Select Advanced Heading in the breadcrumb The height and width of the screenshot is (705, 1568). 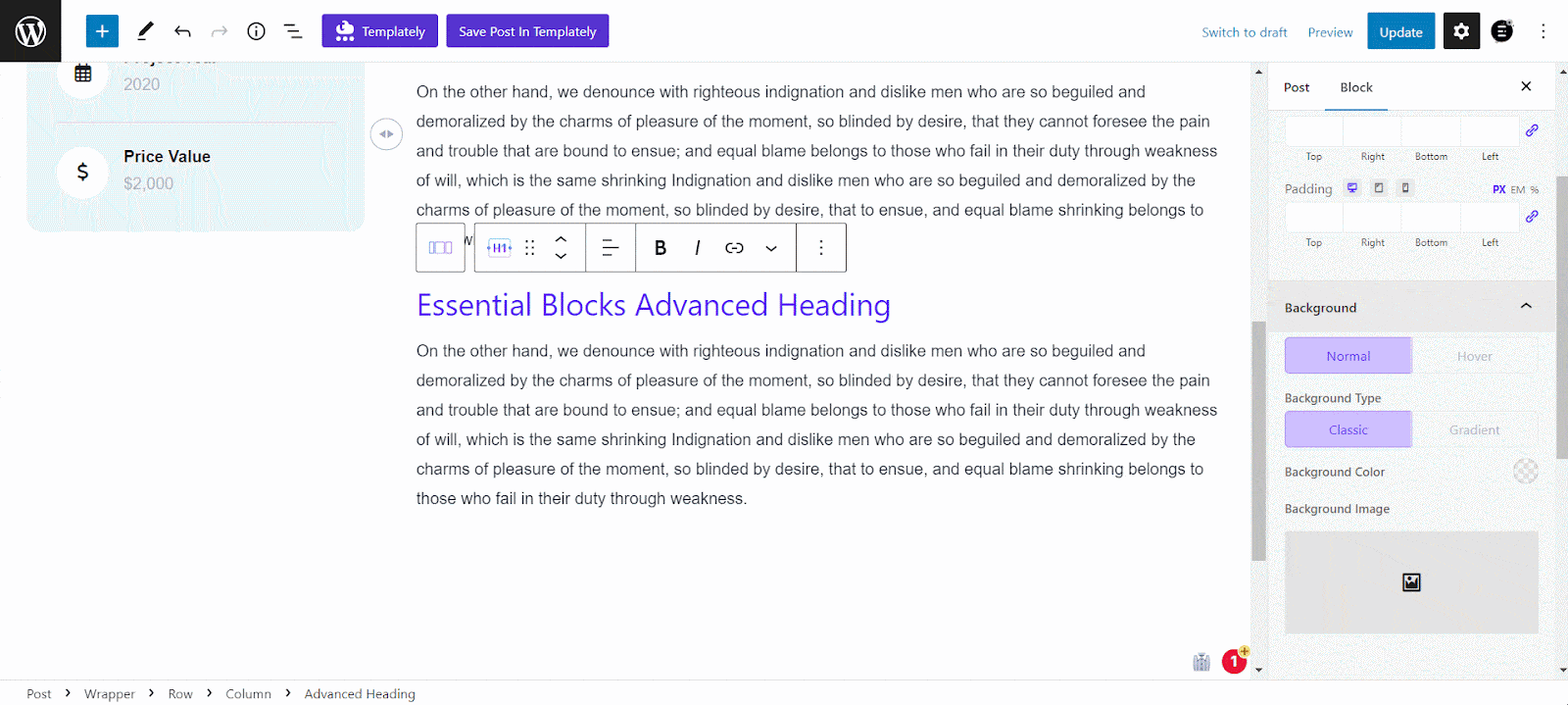(x=360, y=693)
